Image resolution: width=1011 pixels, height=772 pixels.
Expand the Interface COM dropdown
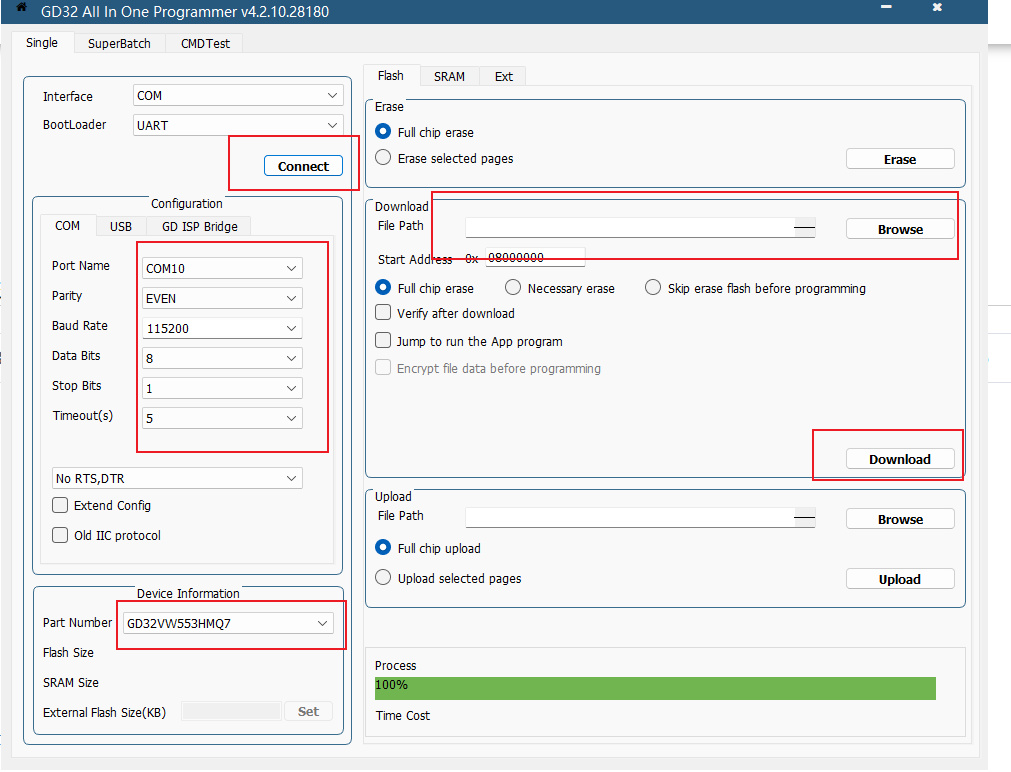237,96
